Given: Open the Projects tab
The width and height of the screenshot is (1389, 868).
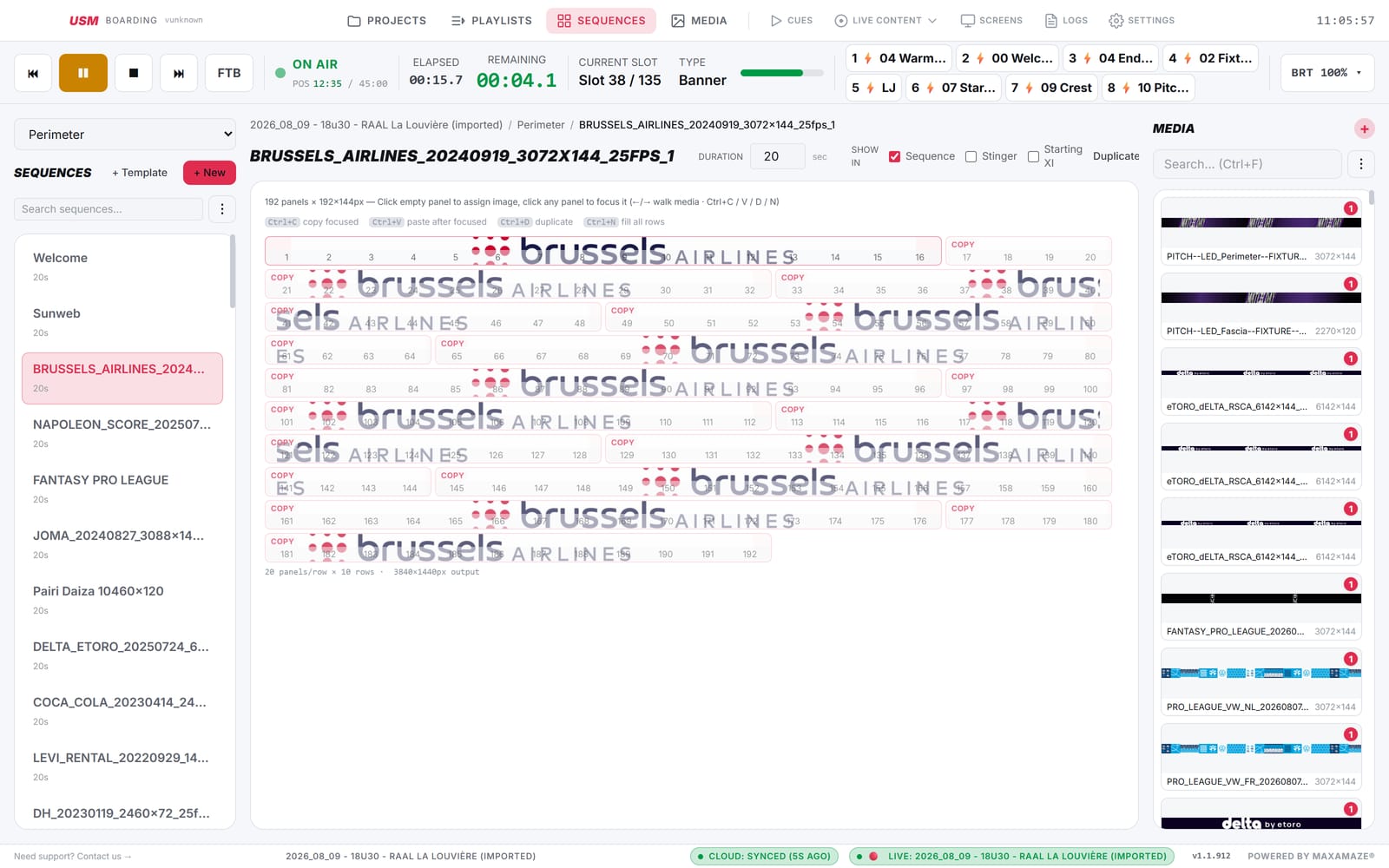Looking at the screenshot, I should coord(386,20).
